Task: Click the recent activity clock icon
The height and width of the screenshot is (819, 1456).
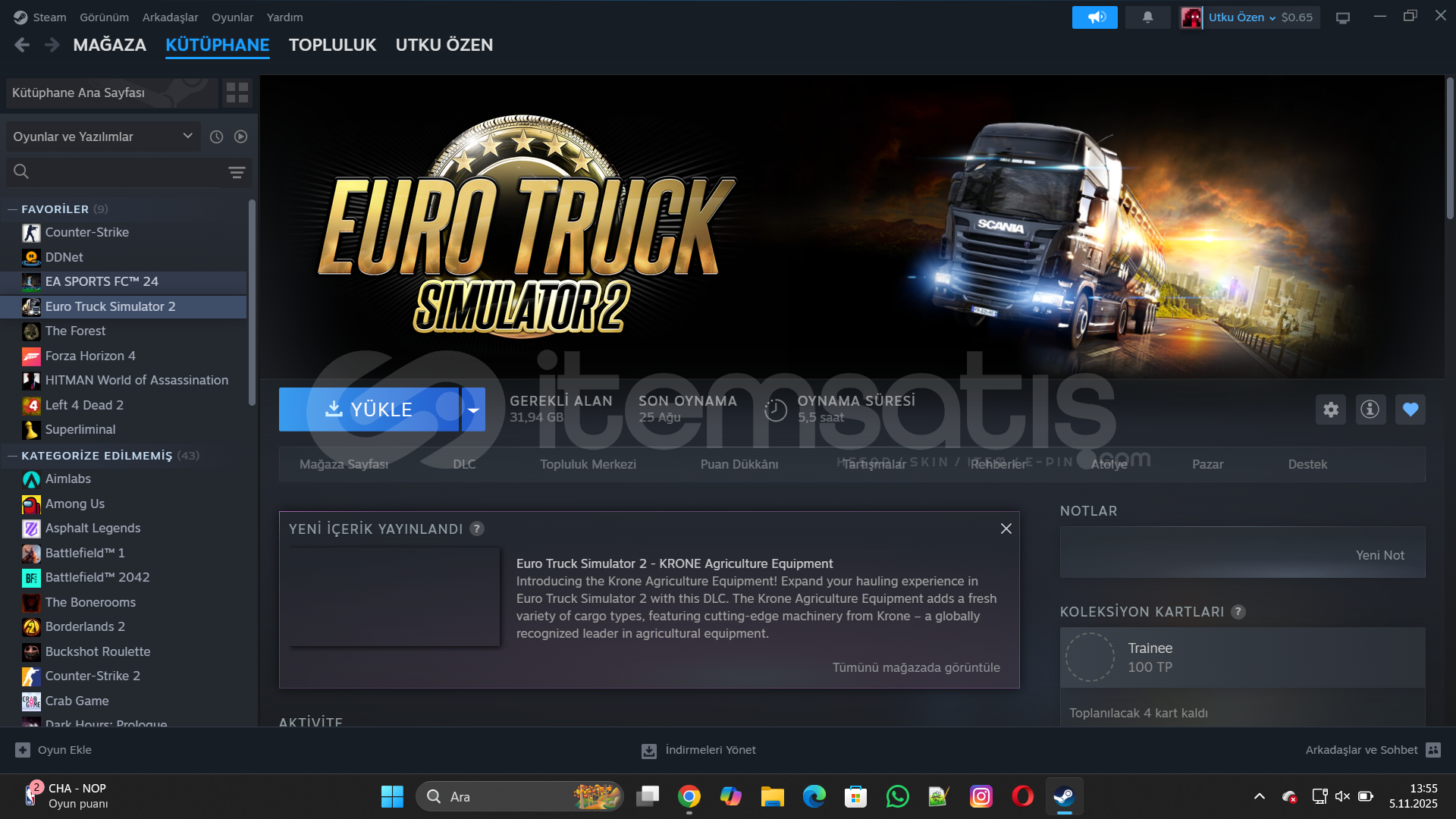Action: [x=216, y=136]
